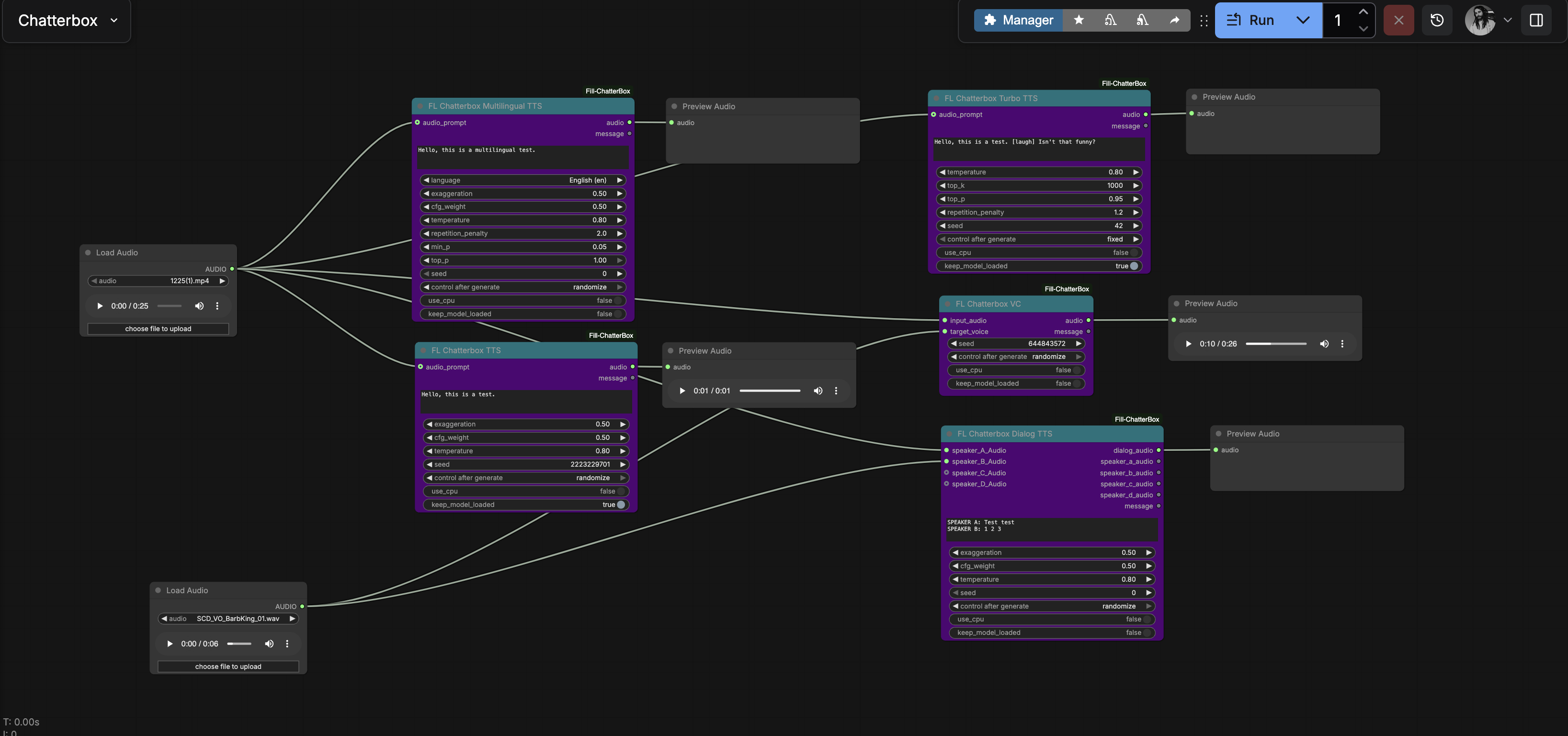Click the speaker_C_Audio input socket
The image size is (1568, 736).
pyautogui.click(x=946, y=473)
